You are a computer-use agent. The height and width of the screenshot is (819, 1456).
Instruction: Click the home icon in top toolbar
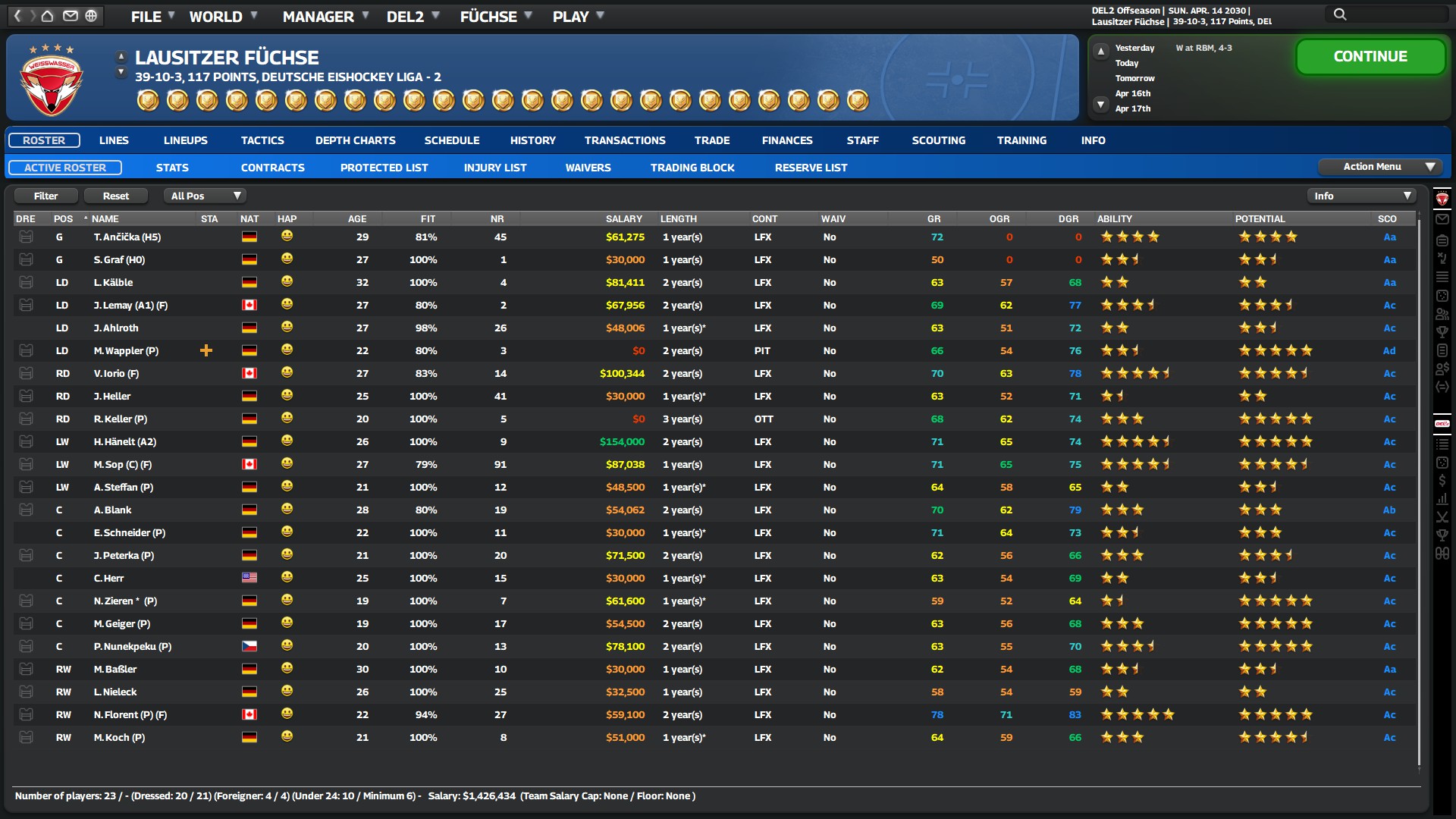(x=47, y=16)
